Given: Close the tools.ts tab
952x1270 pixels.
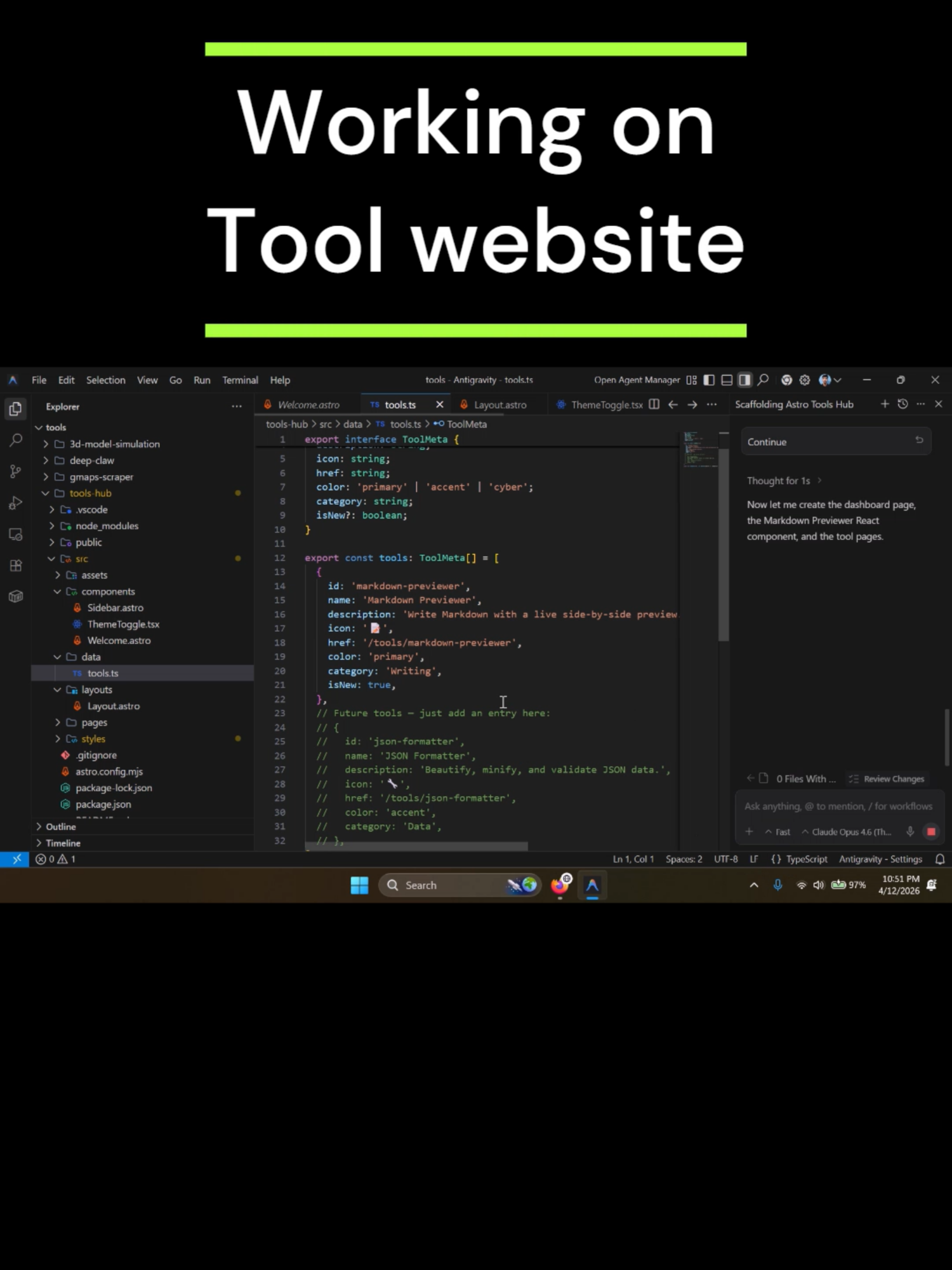Looking at the screenshot, I should 439,404.
